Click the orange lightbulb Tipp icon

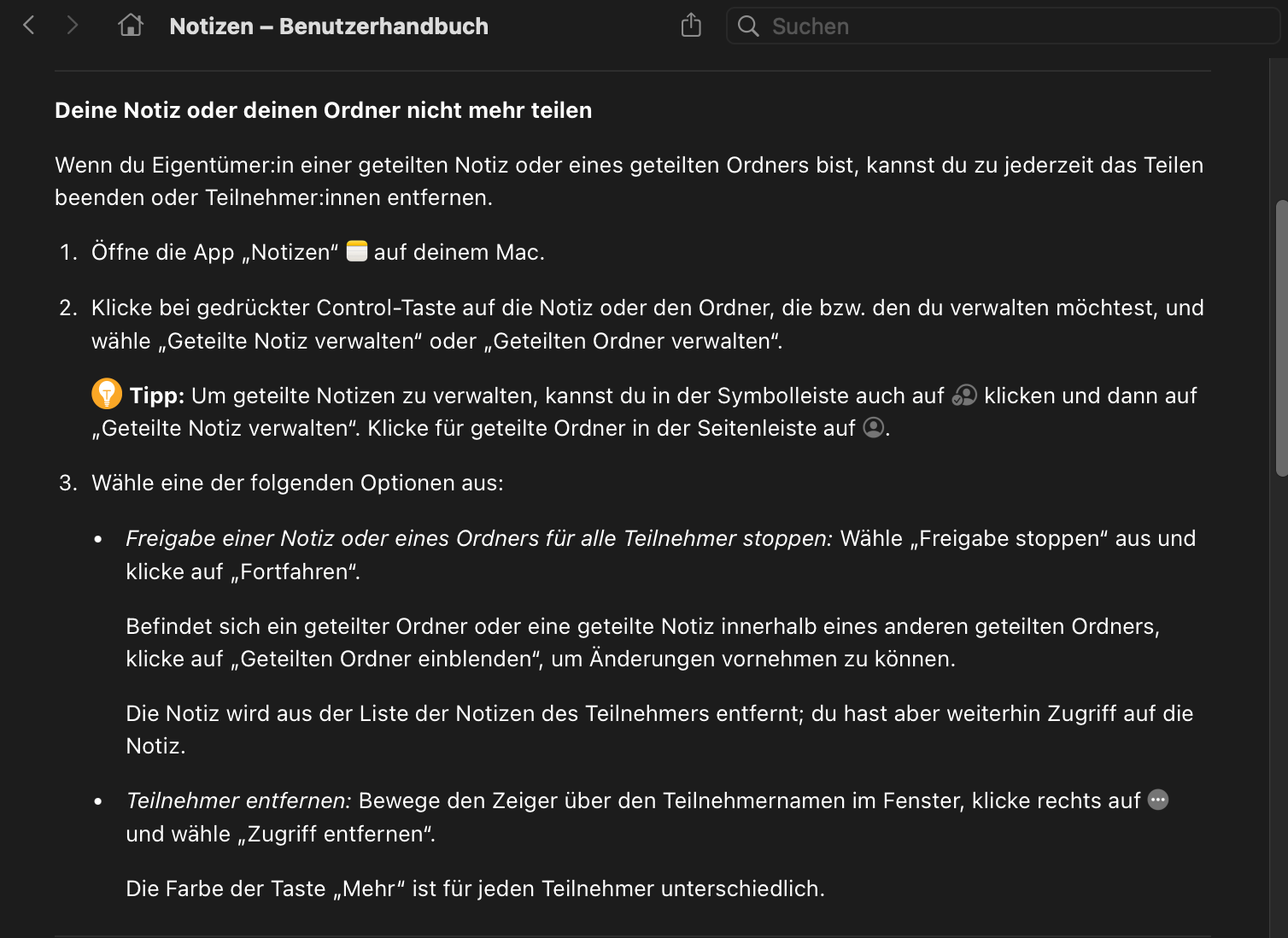pyautogui.click(x=107, y=394)
